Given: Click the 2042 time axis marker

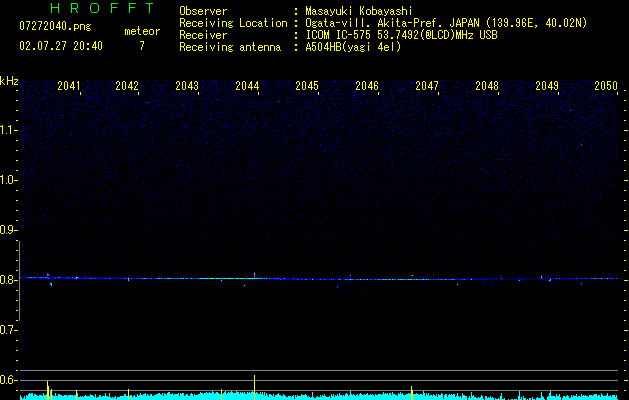Looking at the screenshot, I should pyautogui.click(x=127, y=86).
